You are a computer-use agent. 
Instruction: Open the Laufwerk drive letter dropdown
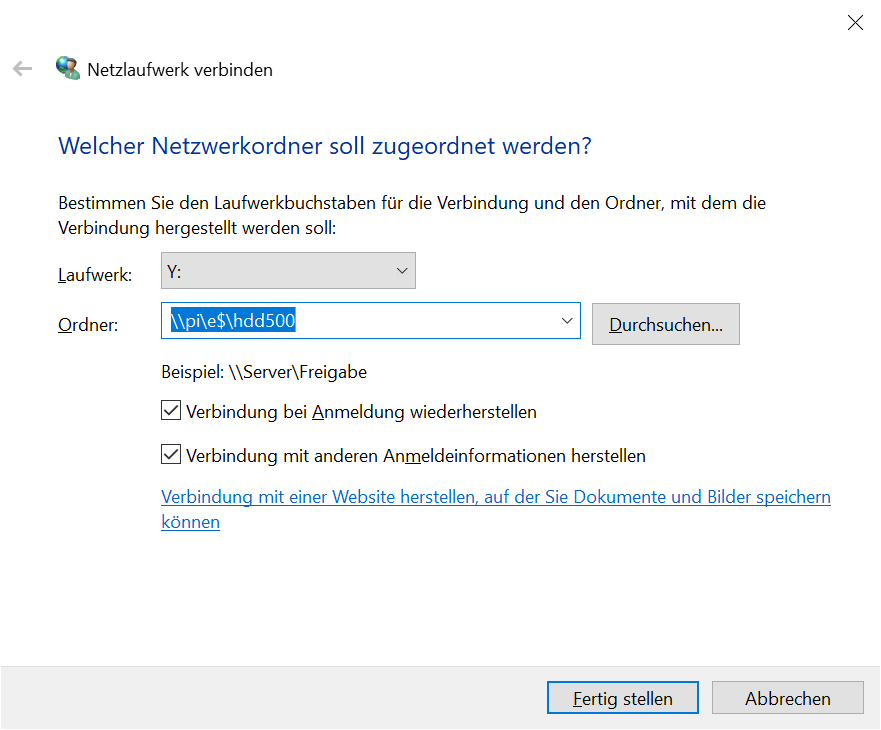(288, 271)
